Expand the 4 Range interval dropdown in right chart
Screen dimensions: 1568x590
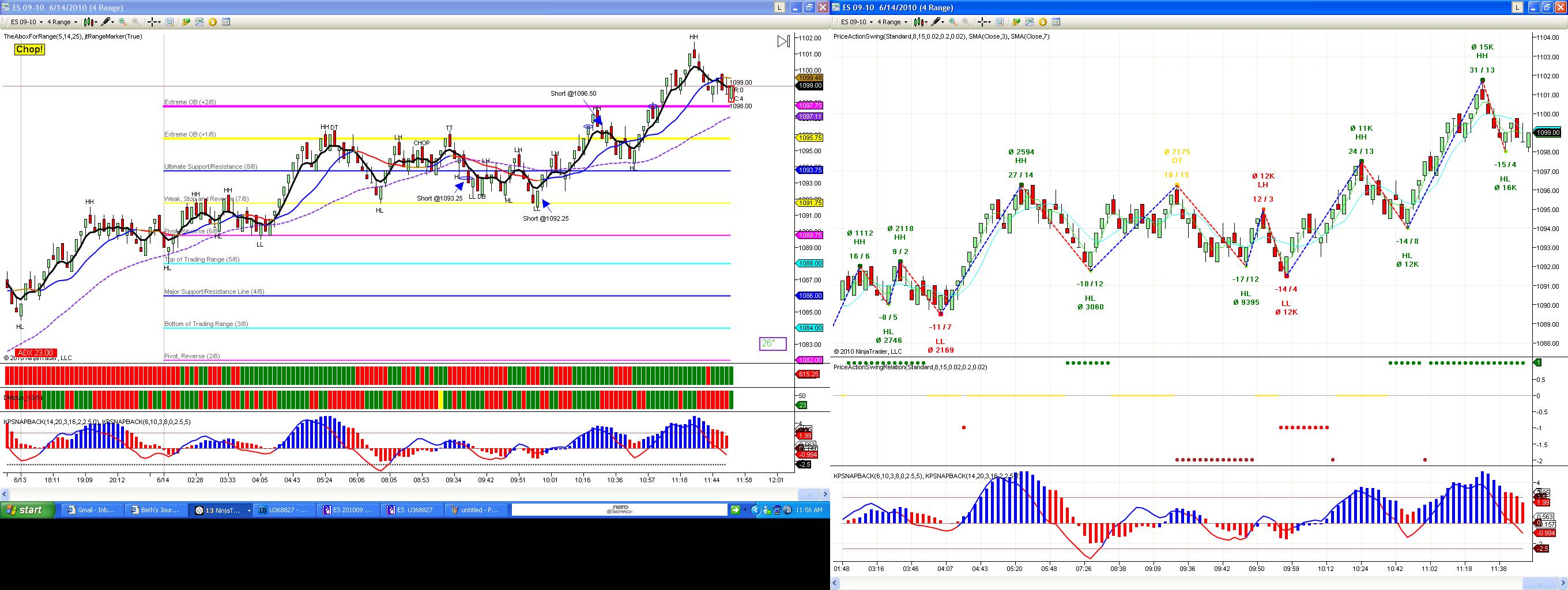[x=892, y=22]
